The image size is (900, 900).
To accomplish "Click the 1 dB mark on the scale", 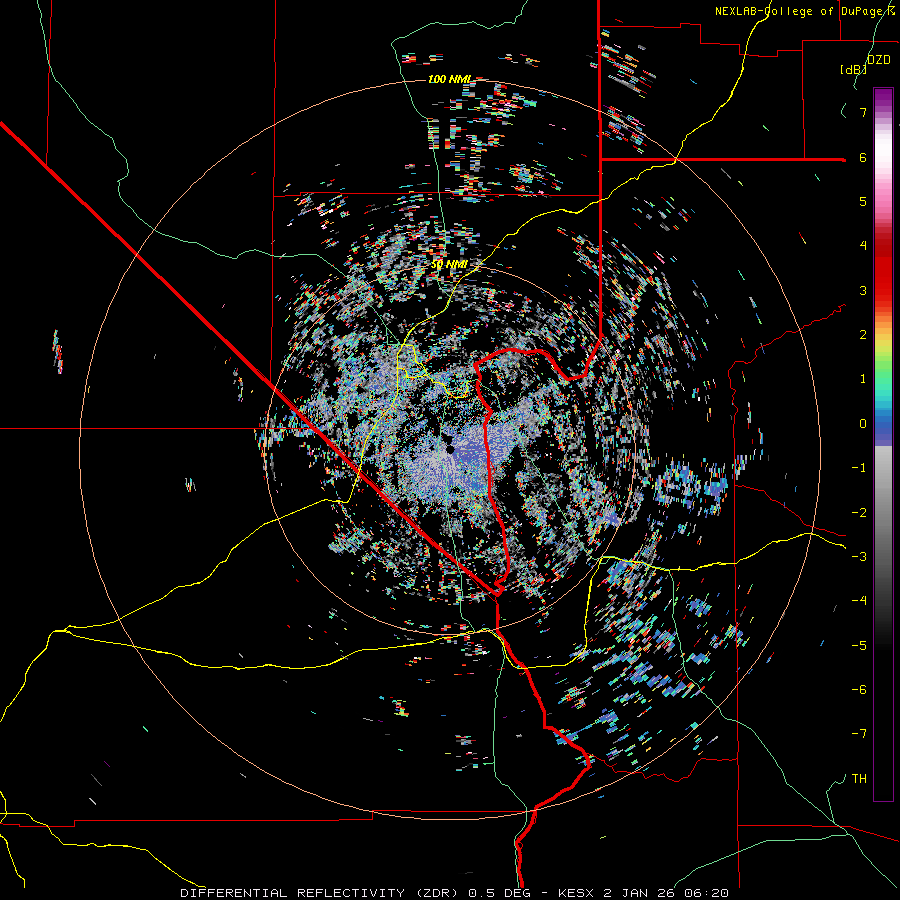I will 863,379.
